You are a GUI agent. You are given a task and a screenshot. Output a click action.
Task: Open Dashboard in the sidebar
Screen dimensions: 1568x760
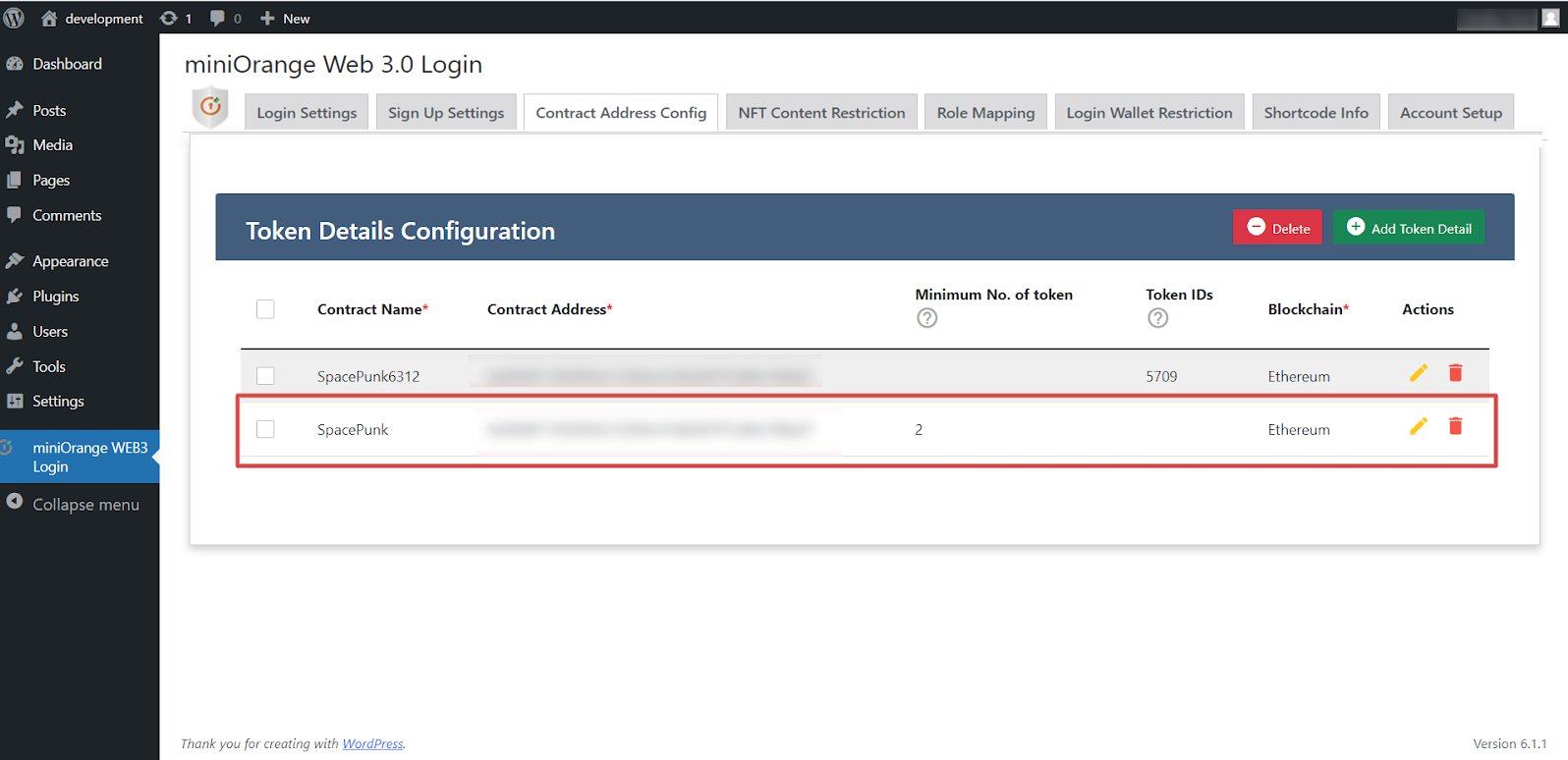coord(80,64)
